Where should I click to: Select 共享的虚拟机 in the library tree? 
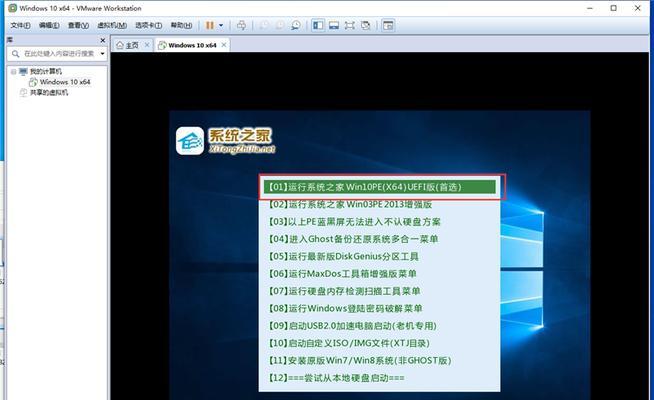coord(49,93)
